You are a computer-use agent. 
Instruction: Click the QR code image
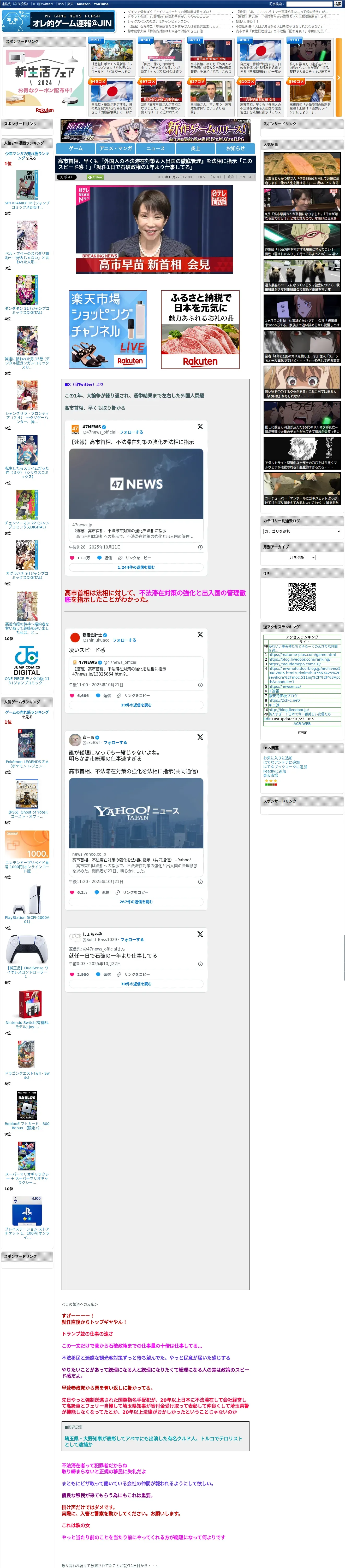(x=302, y=597)
